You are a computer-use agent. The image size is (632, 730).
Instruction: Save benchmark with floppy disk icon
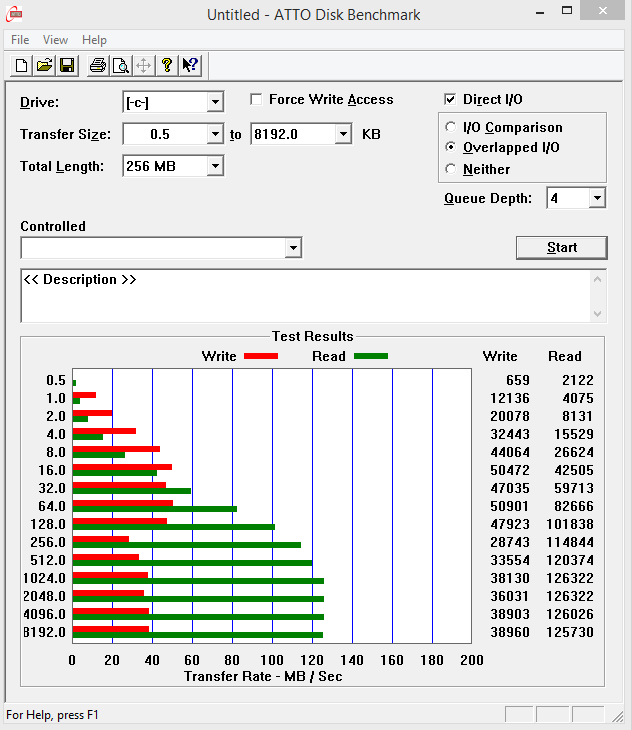click(x=67, y=65)
